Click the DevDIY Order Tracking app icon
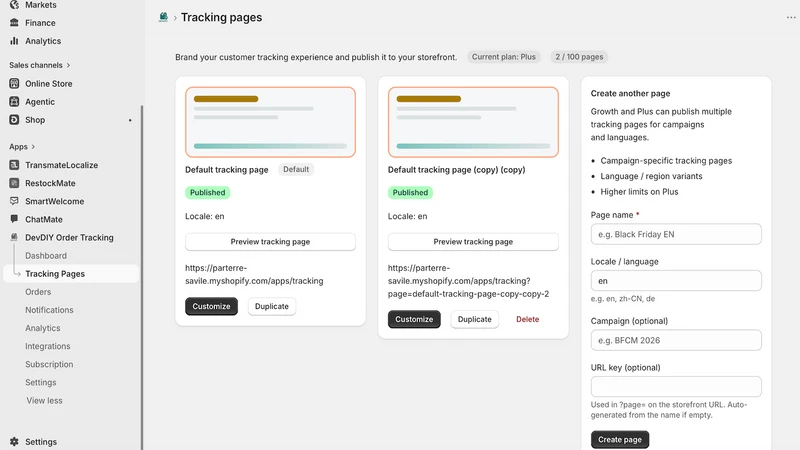This screenshot has height=450, width=800. [x=14, y=237]
